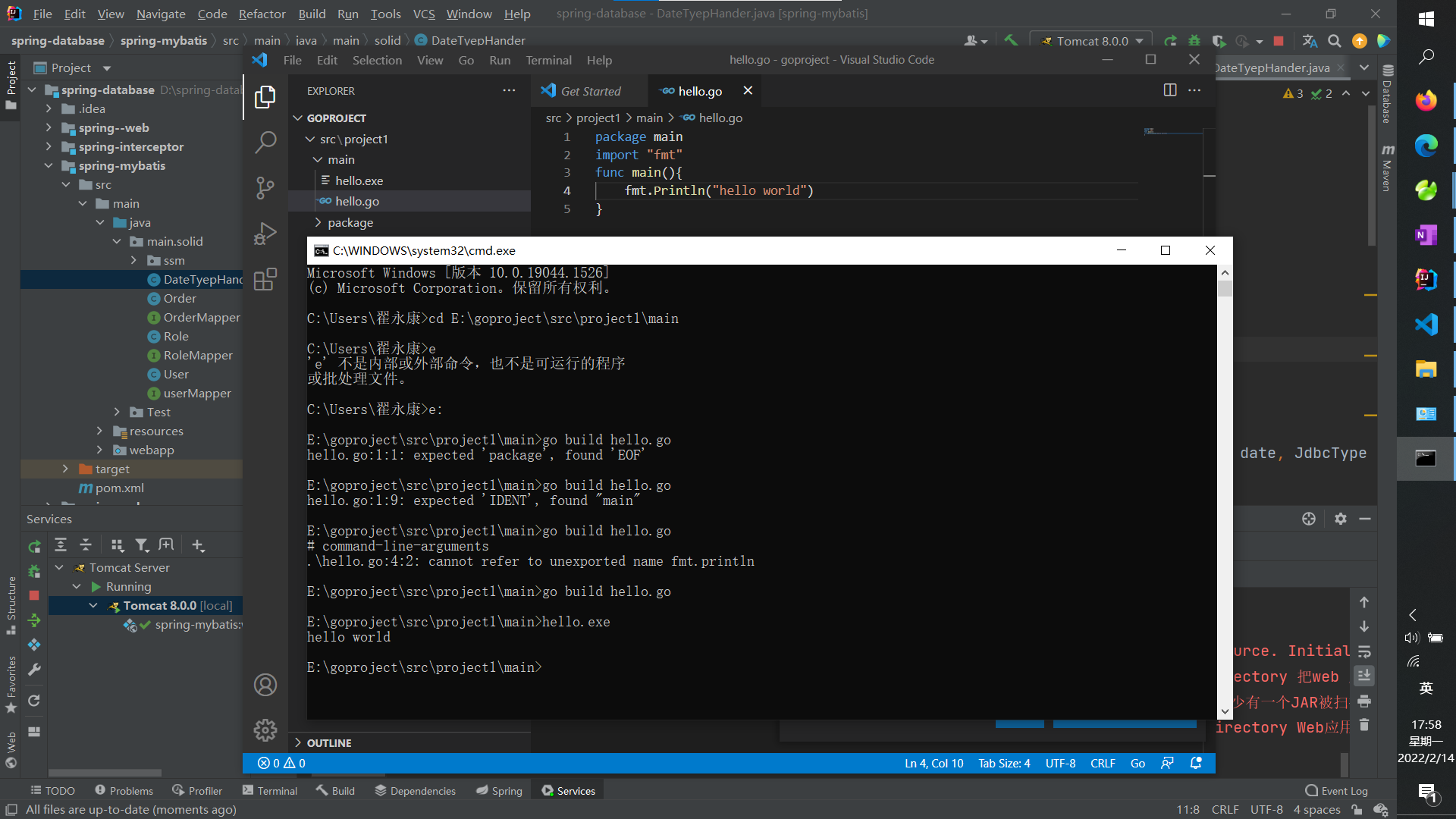1456x819 pixels.
Task: Click the cmd window vertical scrollbar
Action: 1225,493
